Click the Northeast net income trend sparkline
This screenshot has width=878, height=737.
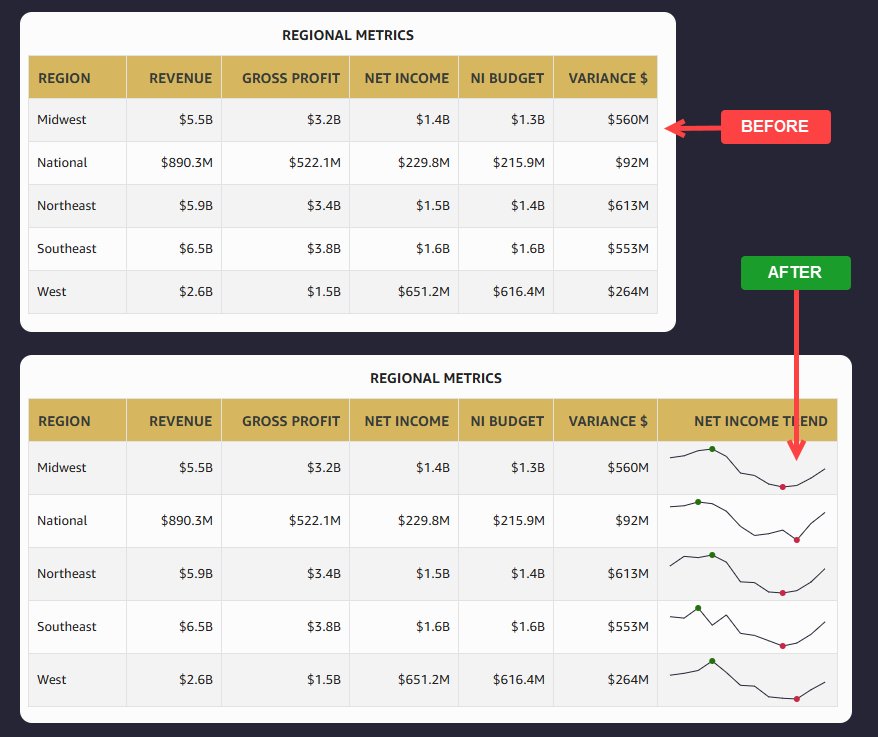747,574
